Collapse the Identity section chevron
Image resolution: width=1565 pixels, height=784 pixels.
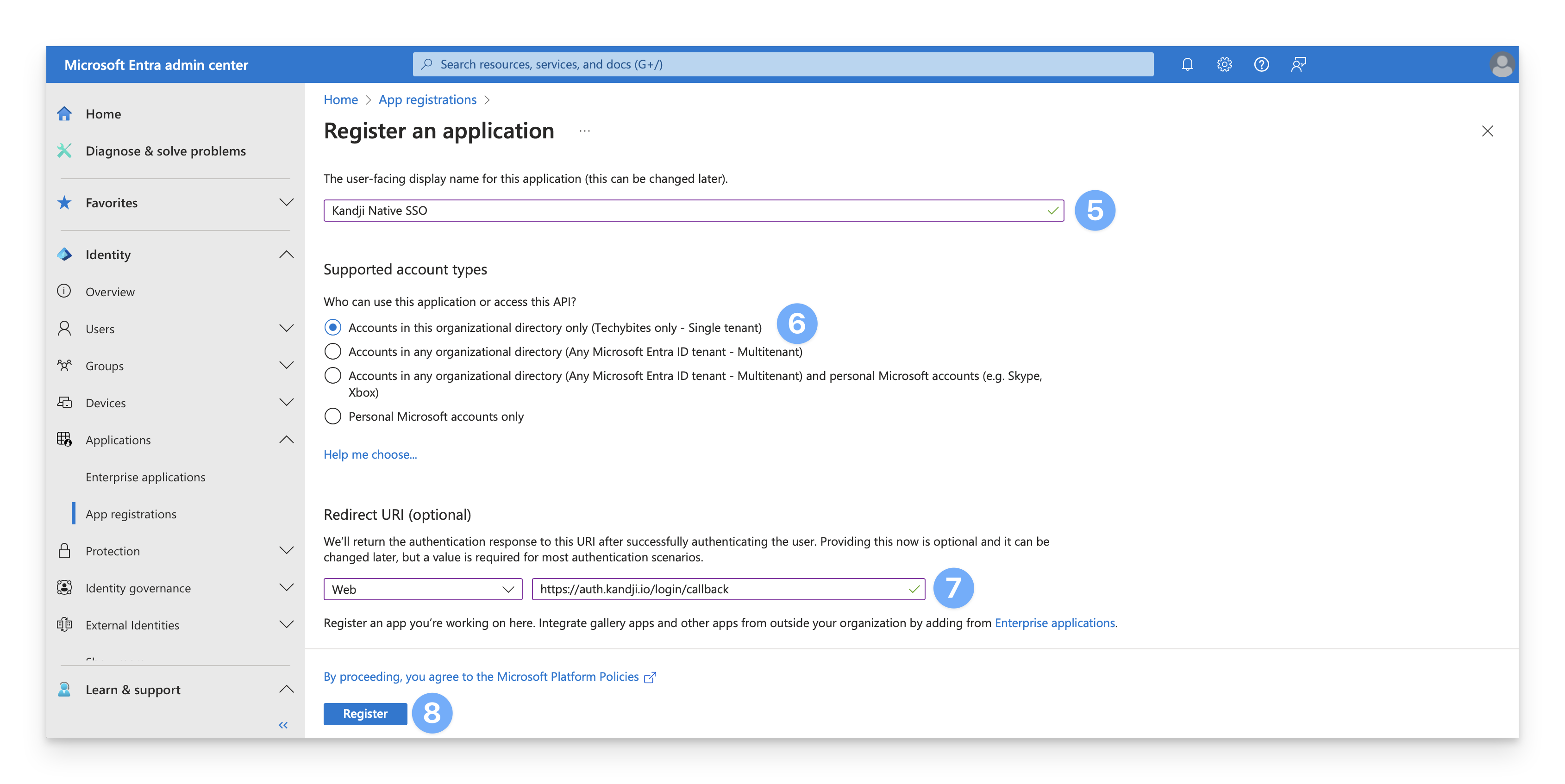click(286, 254)
